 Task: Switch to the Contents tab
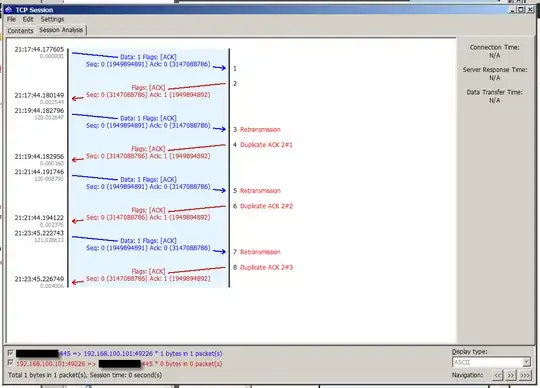point(20,31)
